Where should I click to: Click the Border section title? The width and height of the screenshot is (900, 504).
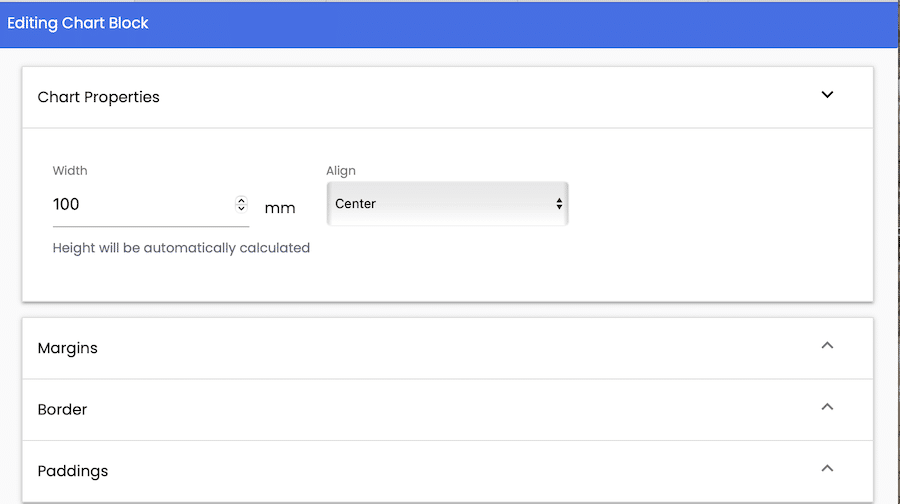tap(63, 409)
